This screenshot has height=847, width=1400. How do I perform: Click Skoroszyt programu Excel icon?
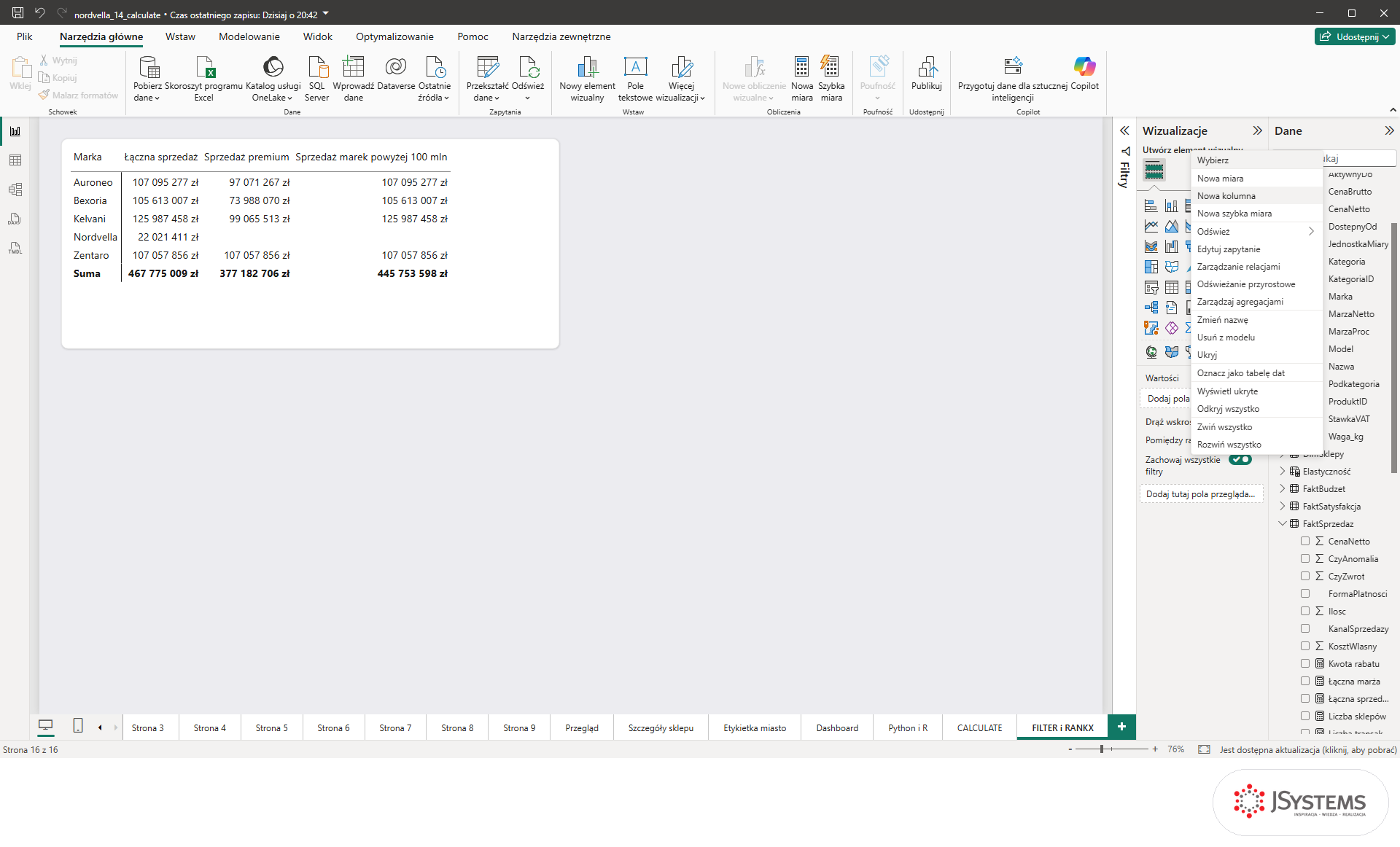[x=204, y=67]
